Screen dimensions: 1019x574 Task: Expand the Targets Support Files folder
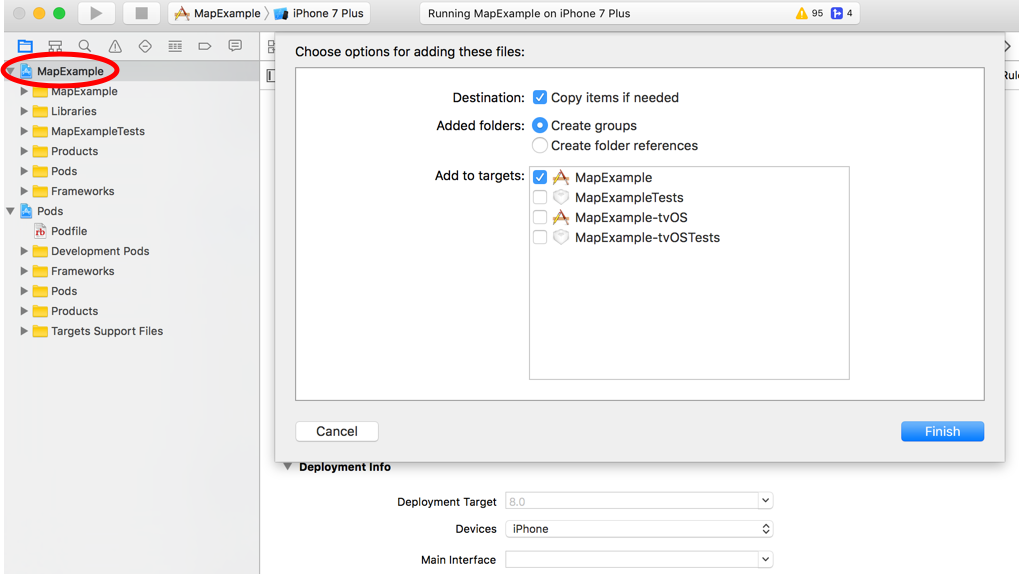point(24,331)
